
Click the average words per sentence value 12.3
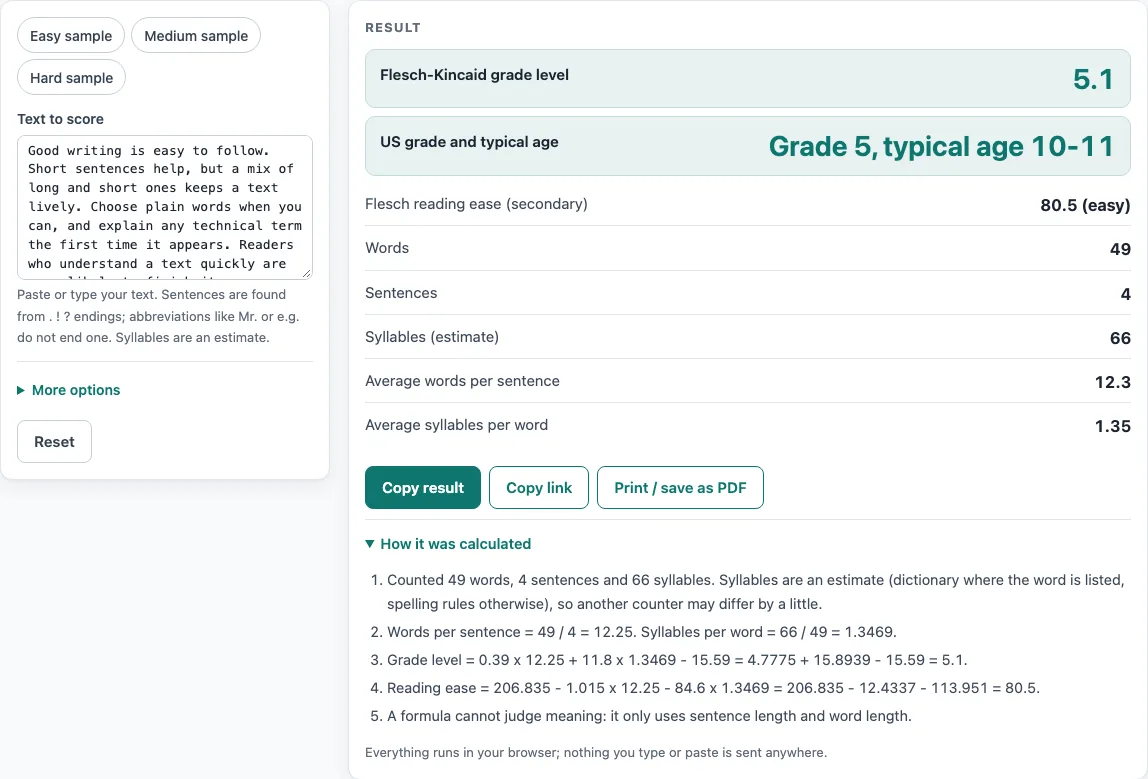(x=1113, y=381)
